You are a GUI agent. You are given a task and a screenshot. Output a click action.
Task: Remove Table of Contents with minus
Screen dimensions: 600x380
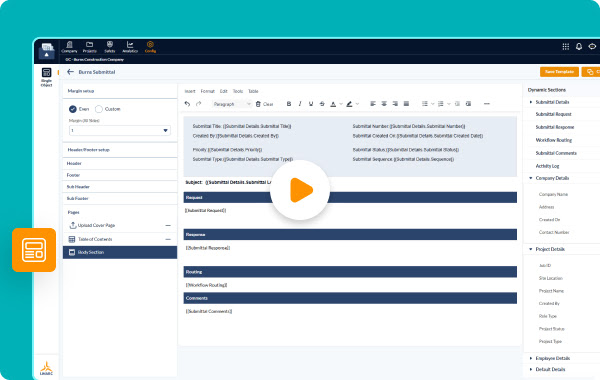[168, 239]
